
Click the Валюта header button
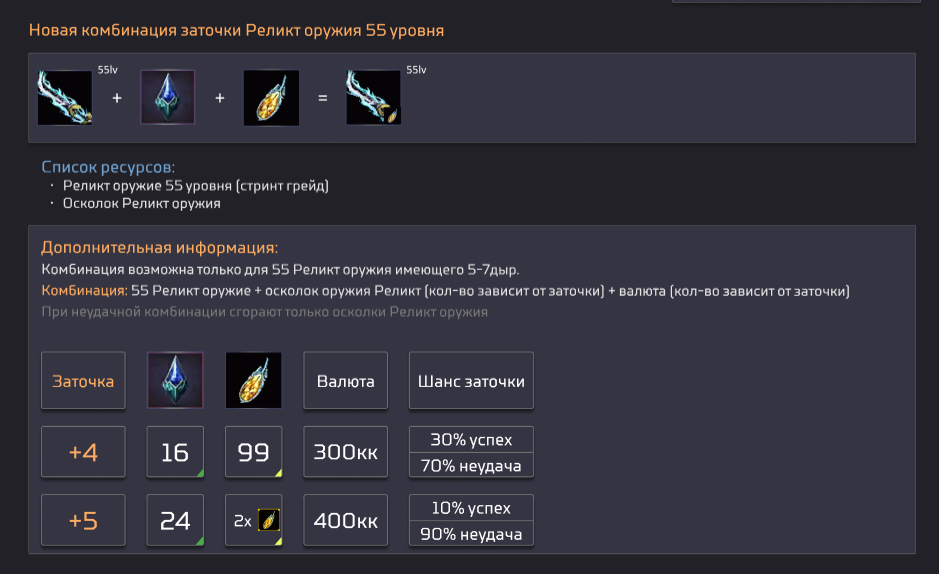[345, 380]
